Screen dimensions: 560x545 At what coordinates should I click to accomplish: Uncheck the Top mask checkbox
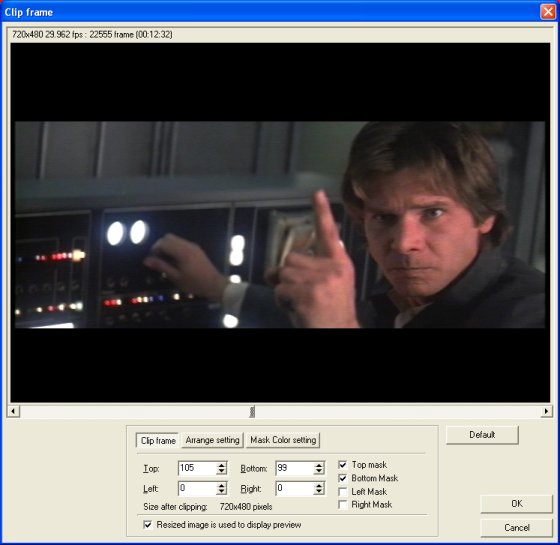tap(342, 465)
